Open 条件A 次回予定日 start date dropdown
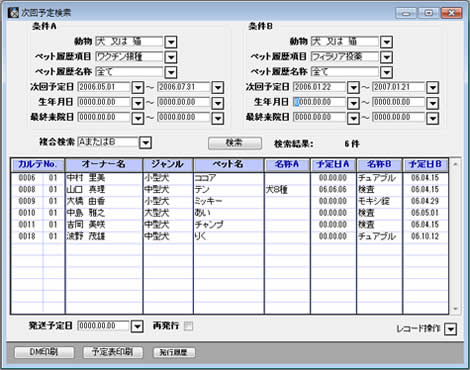 [138, 88]
